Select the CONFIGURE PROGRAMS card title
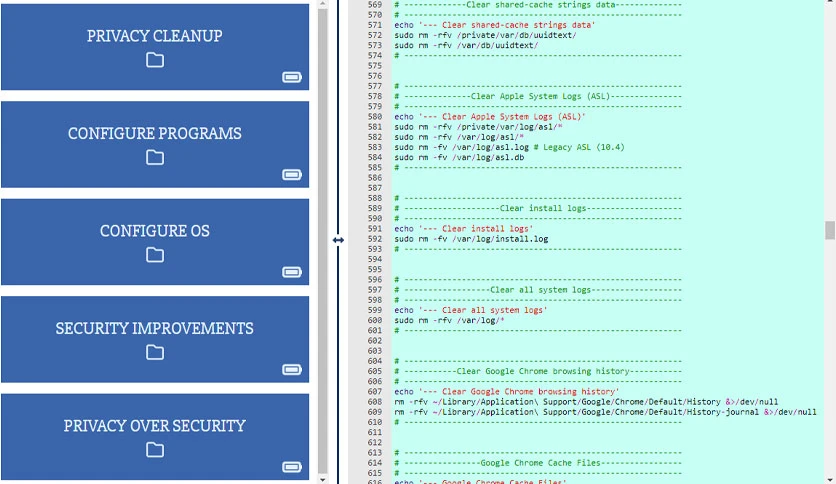836x484 pixels. [155, 133]
